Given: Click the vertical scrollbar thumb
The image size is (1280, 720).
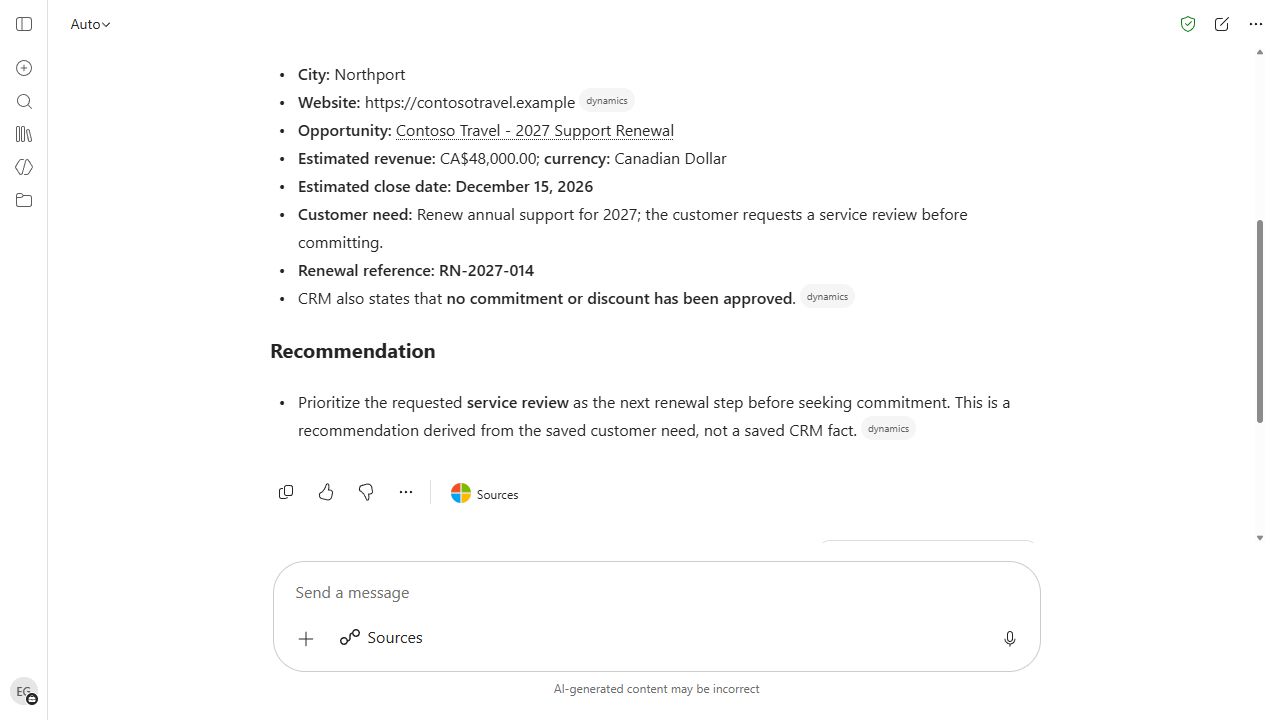Looking at the screenshot, I should pos(1259,320).
